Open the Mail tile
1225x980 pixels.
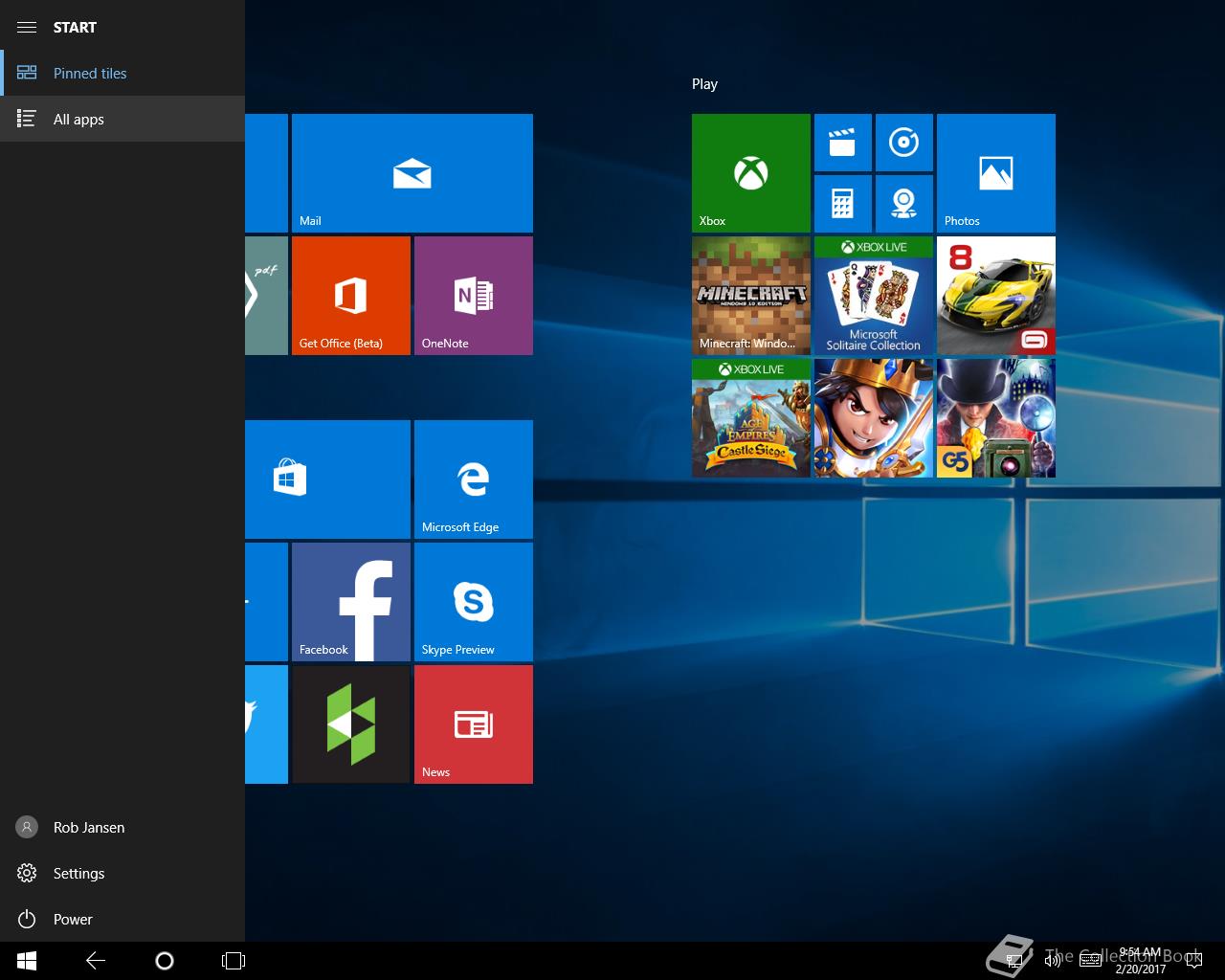(x=412, y=172)
